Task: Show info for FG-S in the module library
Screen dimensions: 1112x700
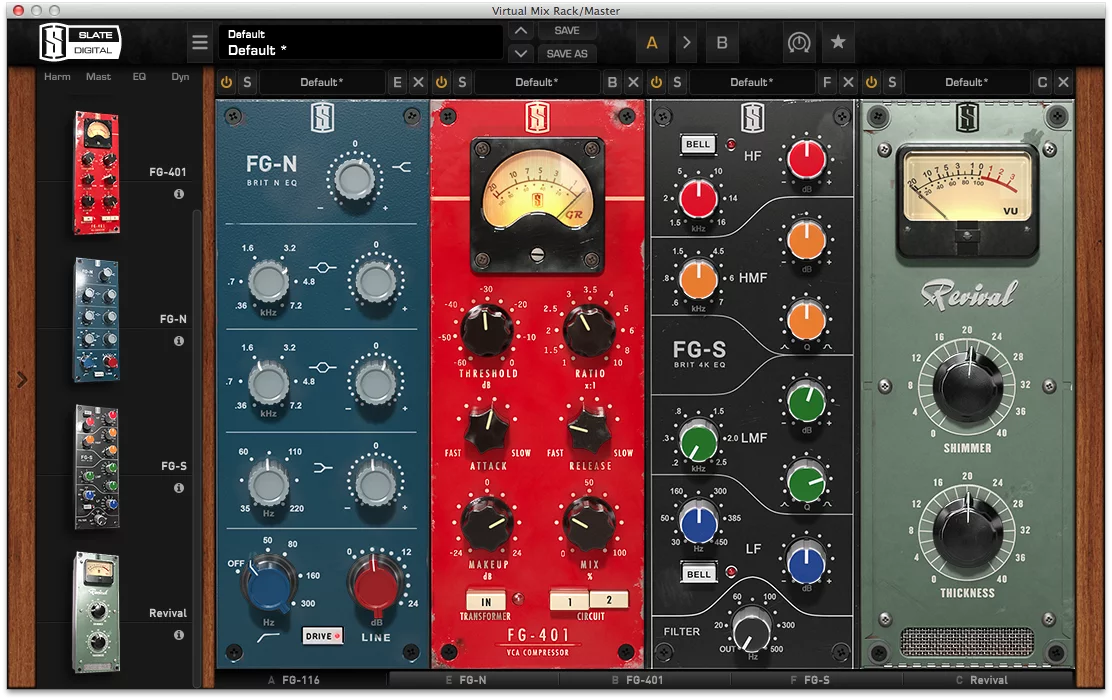Action: click(179, 488)
